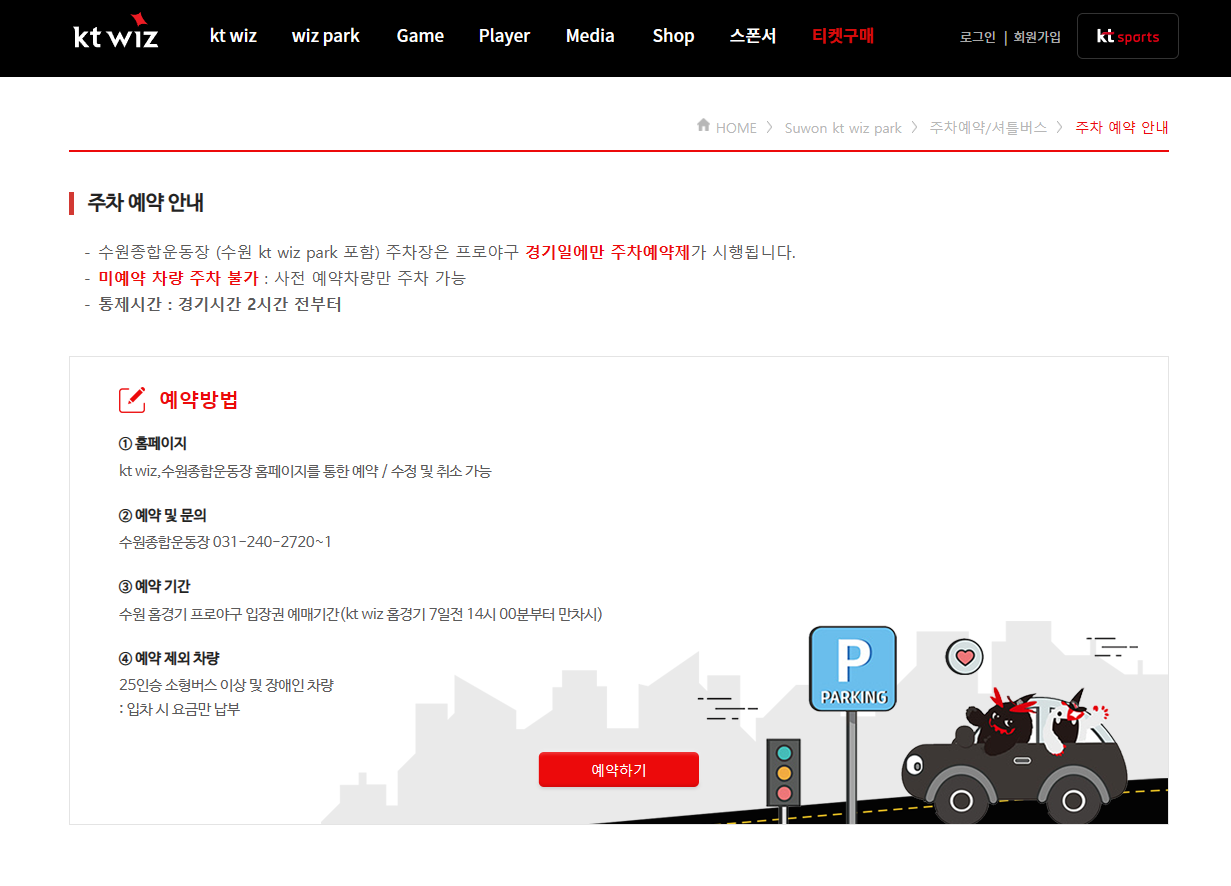
Task: Select Suwon kt wiz park breadcrumb
Action: [x=843, y=128]
